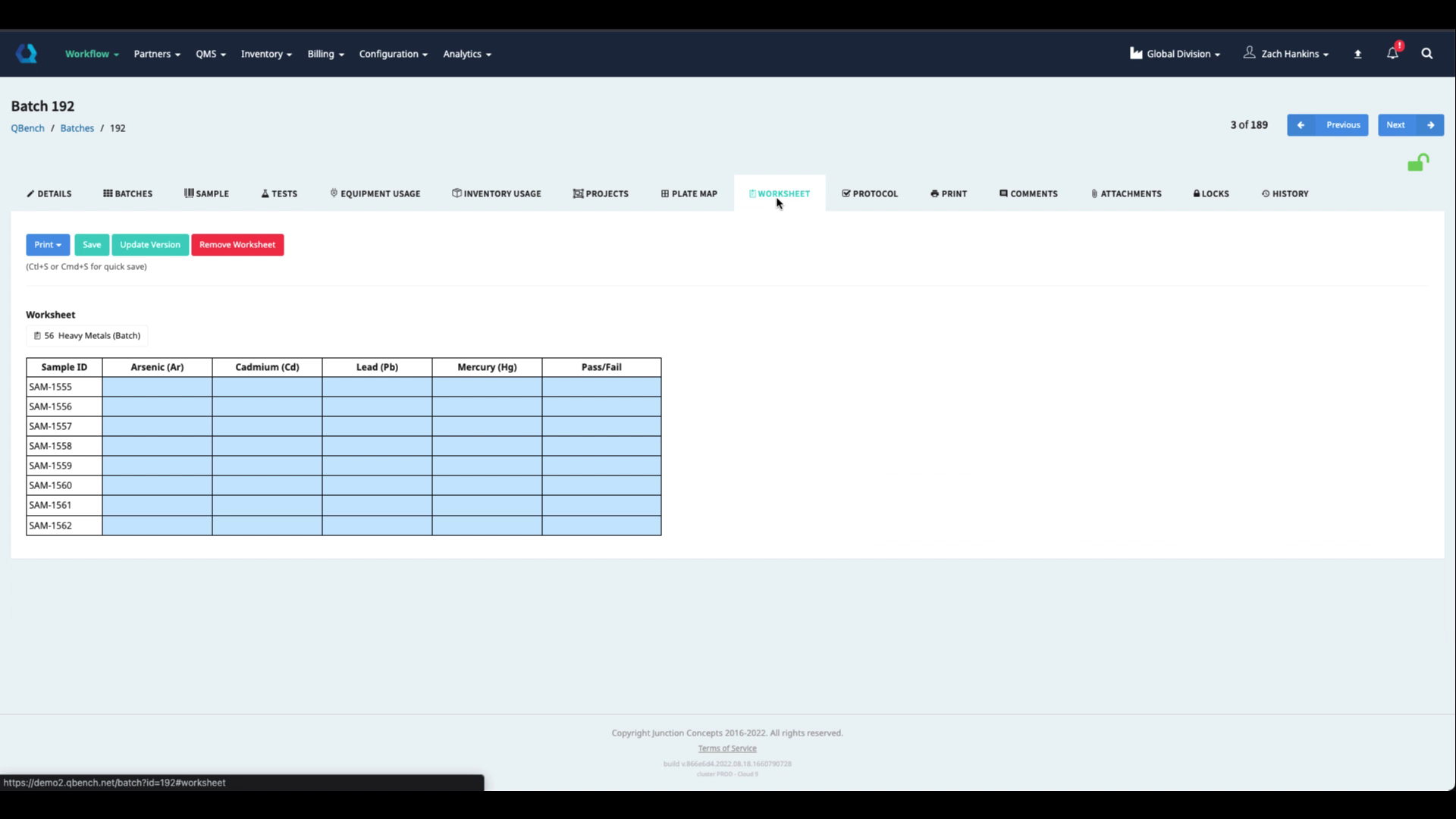Open Global Division dropdown

coord(1175,54)
